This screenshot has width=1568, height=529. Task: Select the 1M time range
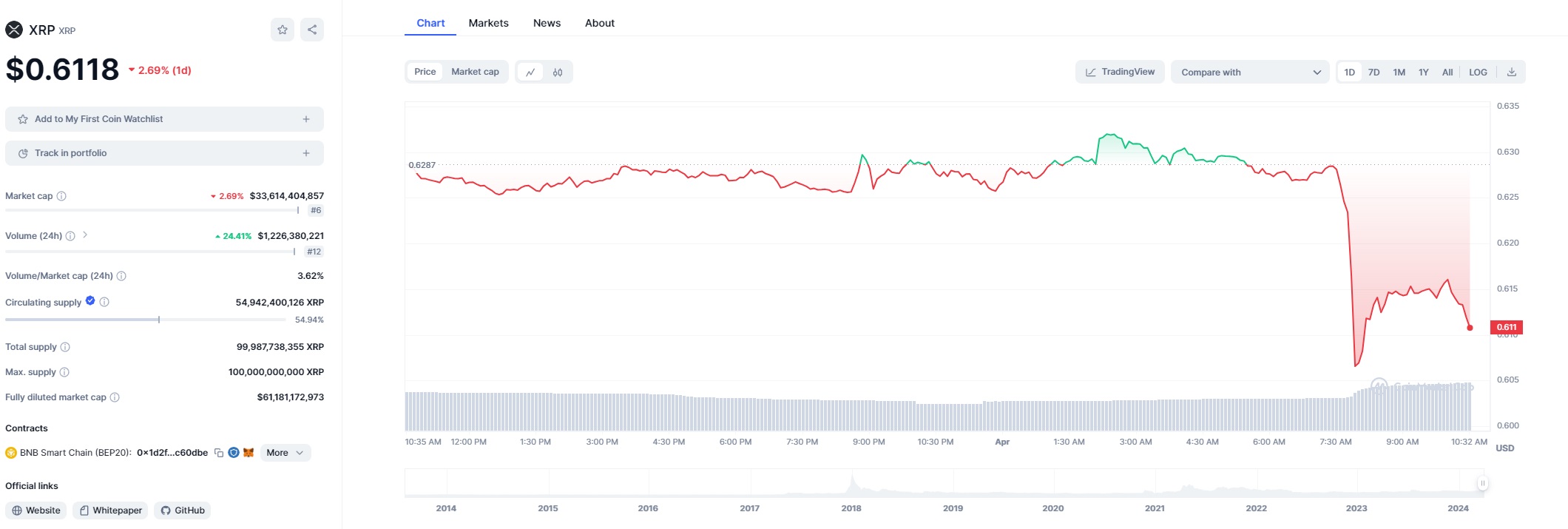coord(1399,72)
